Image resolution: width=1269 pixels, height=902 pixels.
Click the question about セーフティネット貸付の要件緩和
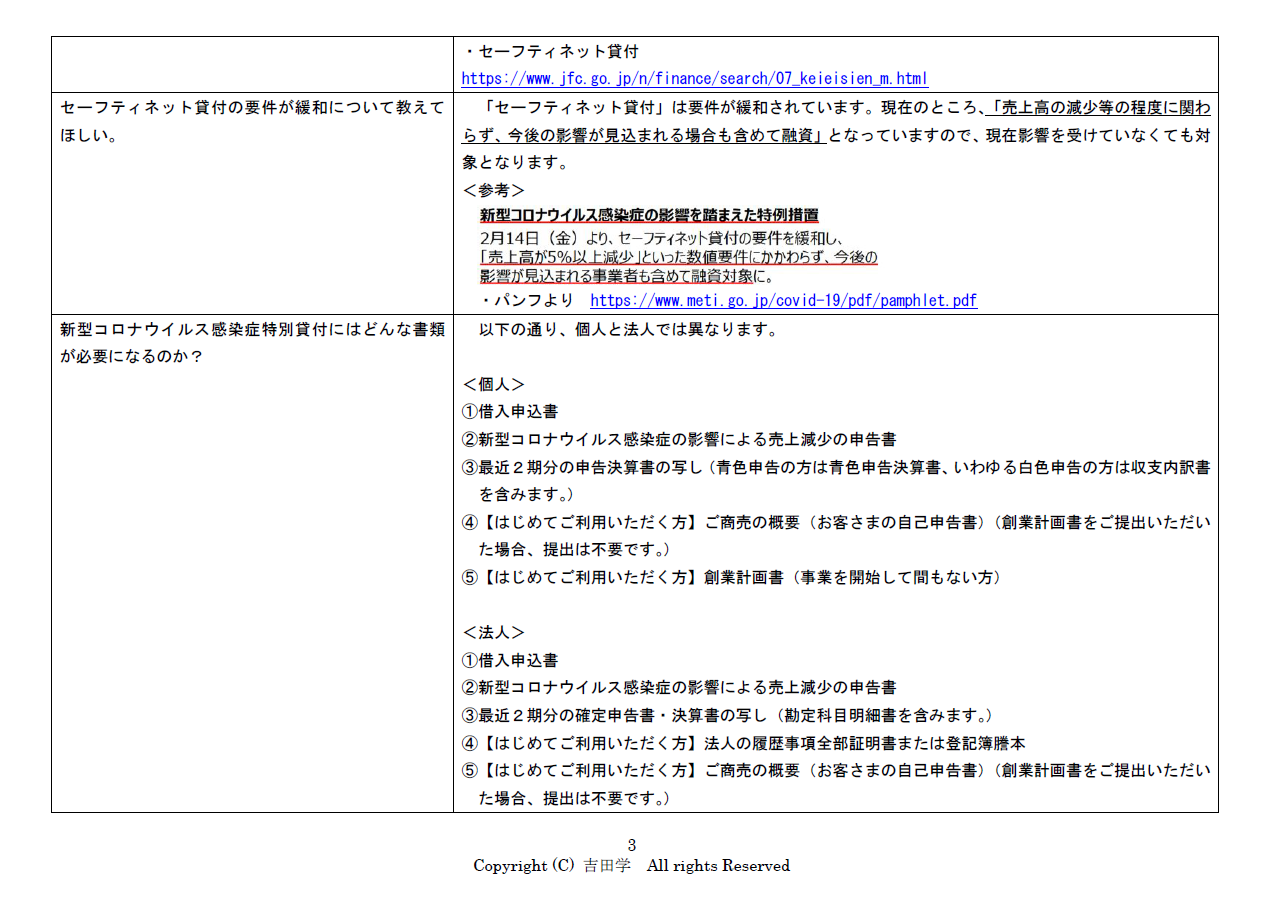[251, 108]
